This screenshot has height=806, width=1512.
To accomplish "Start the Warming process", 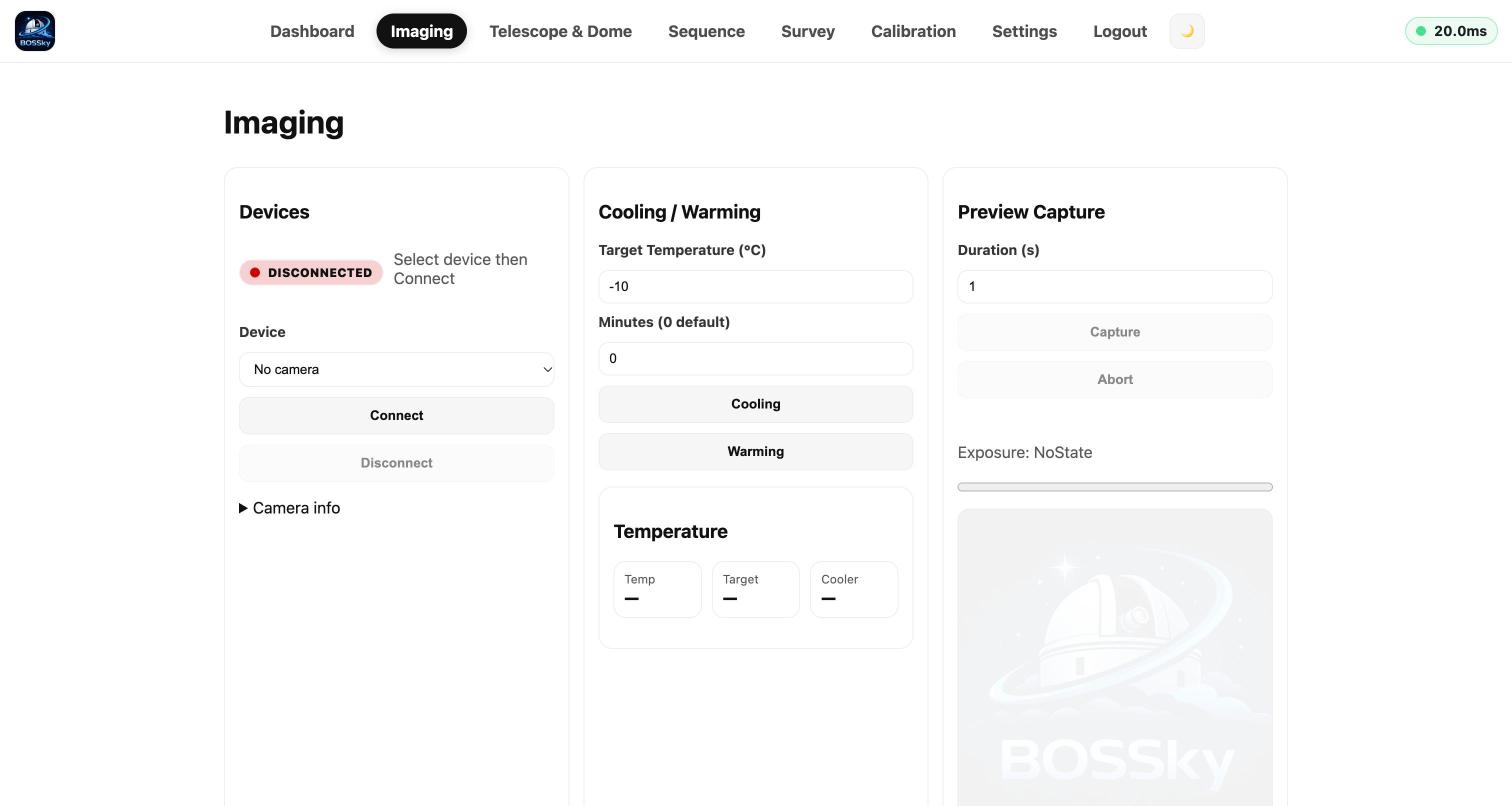I will click(x=755, y=452).
